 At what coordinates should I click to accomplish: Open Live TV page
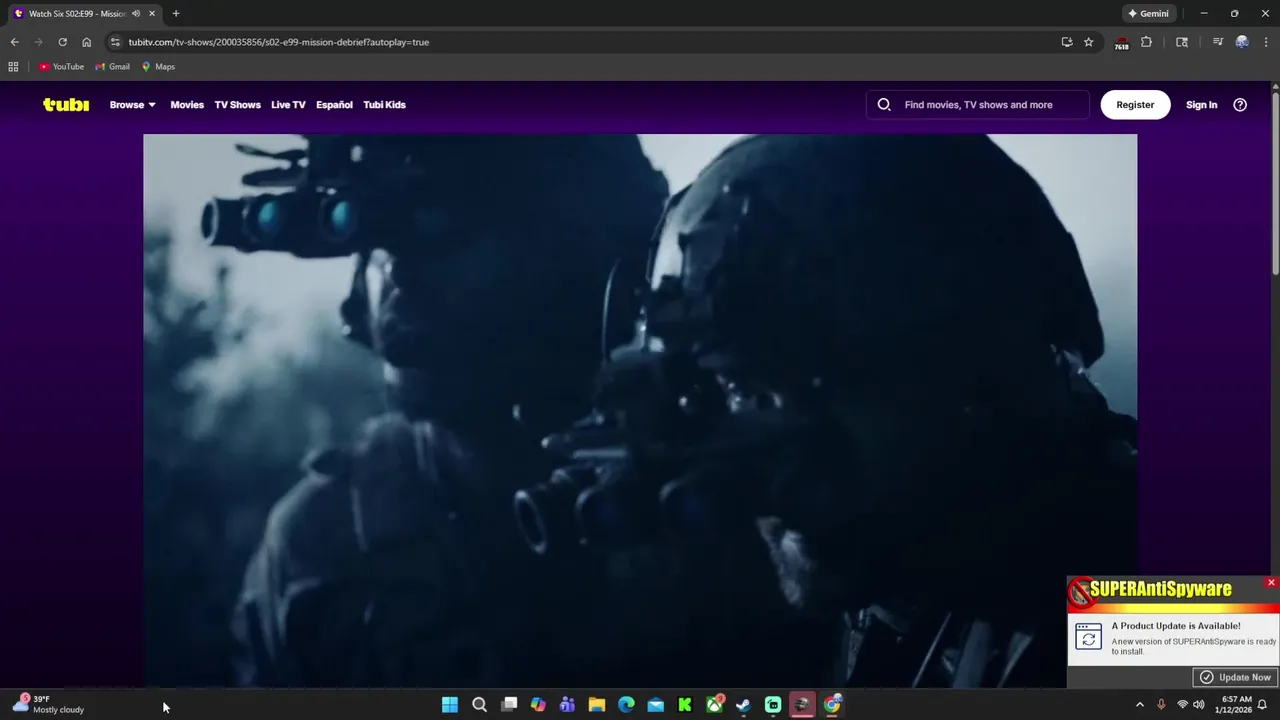coord(288,105)
